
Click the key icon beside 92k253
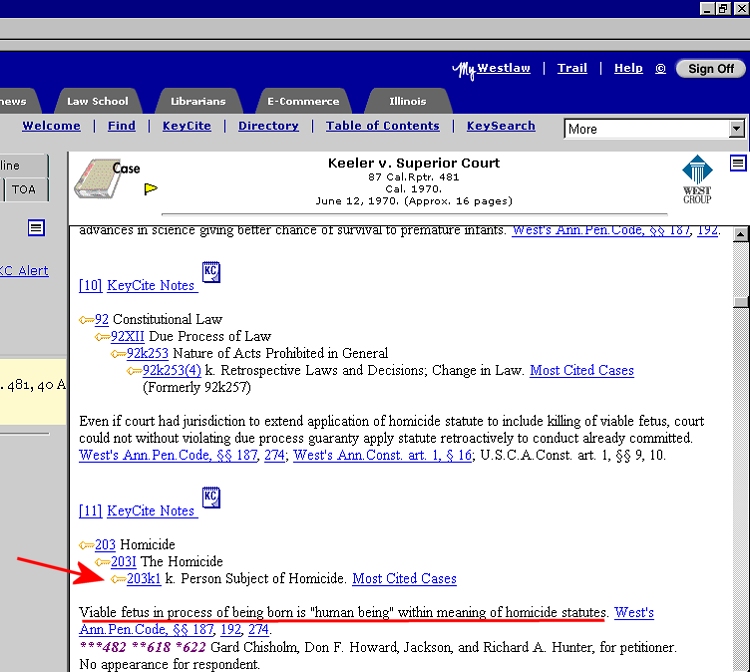[x=118, y=354]
